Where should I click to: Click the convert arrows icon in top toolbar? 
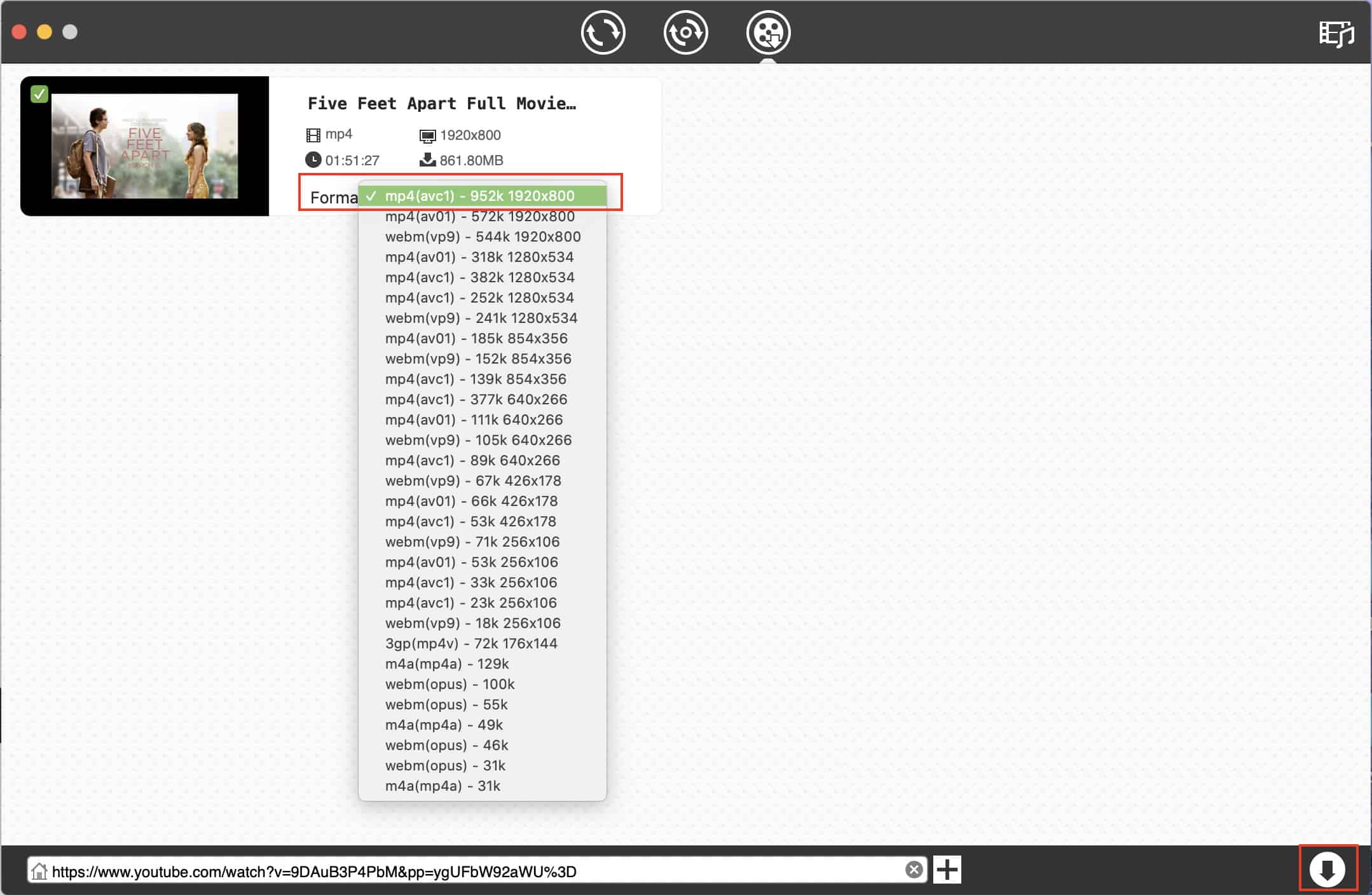pos(603,32)
